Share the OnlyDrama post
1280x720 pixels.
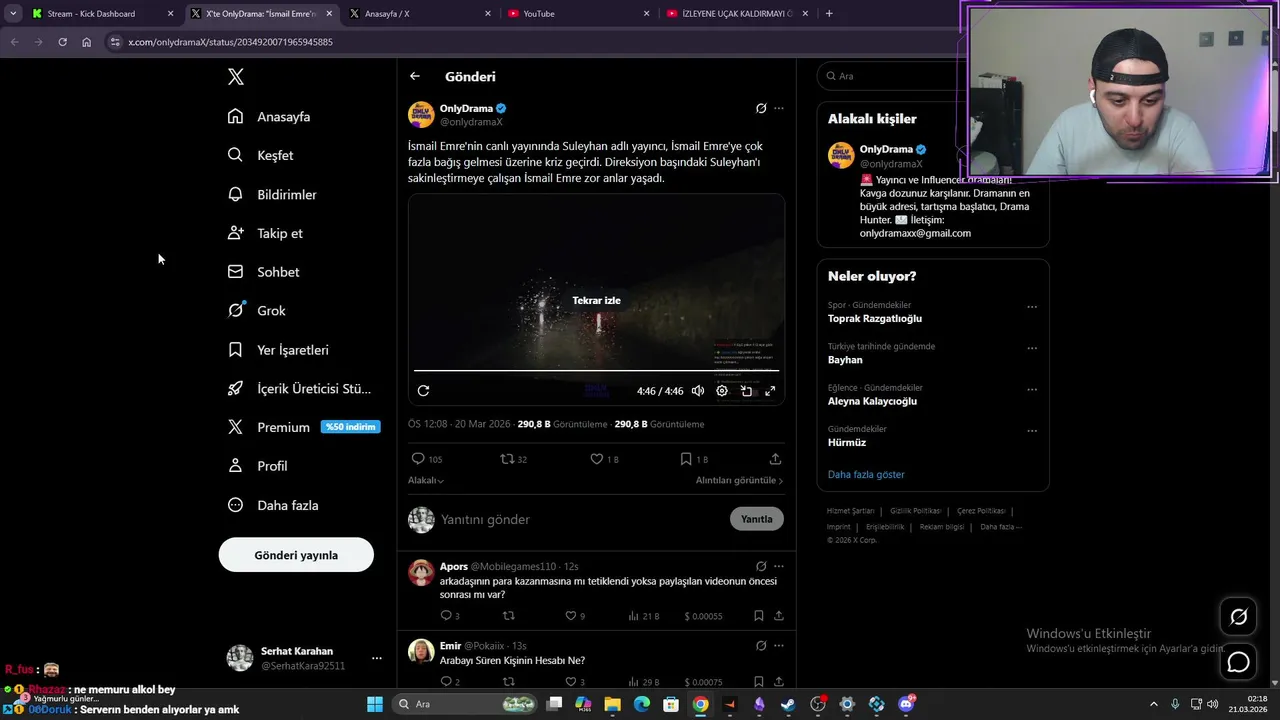click(775, 459)
